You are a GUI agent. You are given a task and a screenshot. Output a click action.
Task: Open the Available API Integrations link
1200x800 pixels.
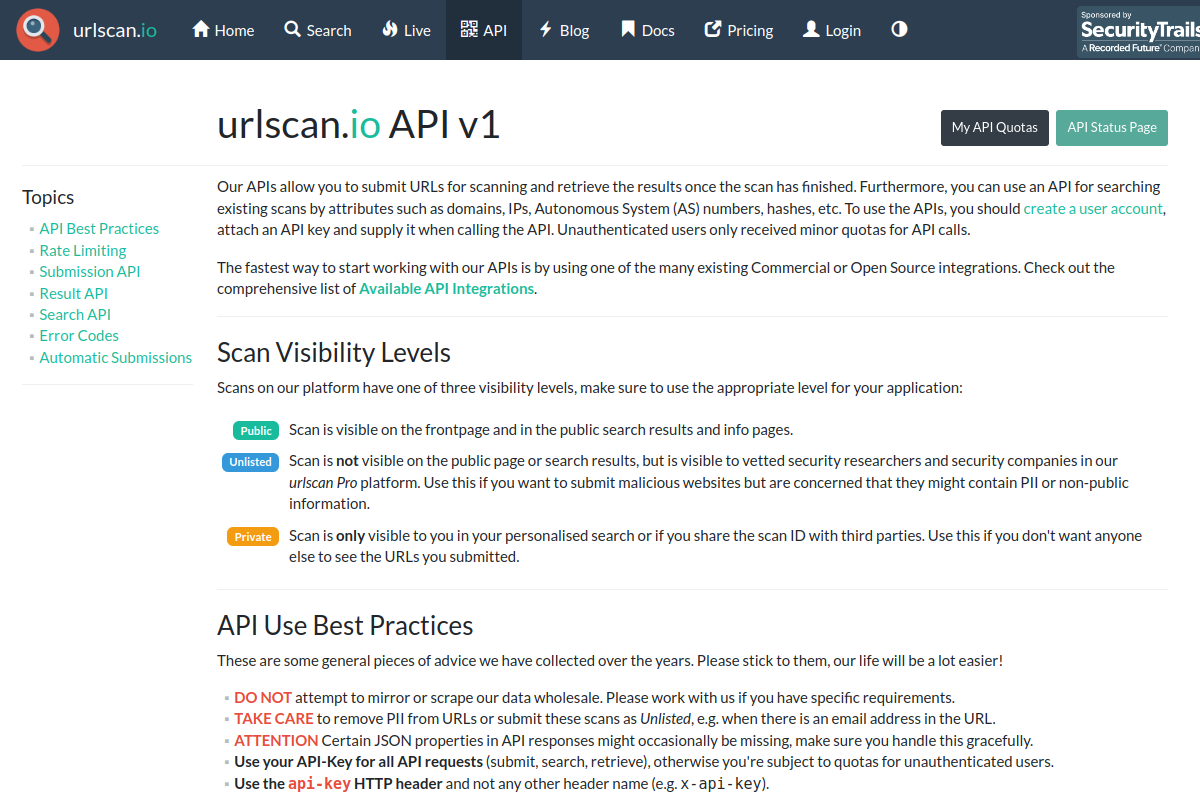click(x=446, y=289)
